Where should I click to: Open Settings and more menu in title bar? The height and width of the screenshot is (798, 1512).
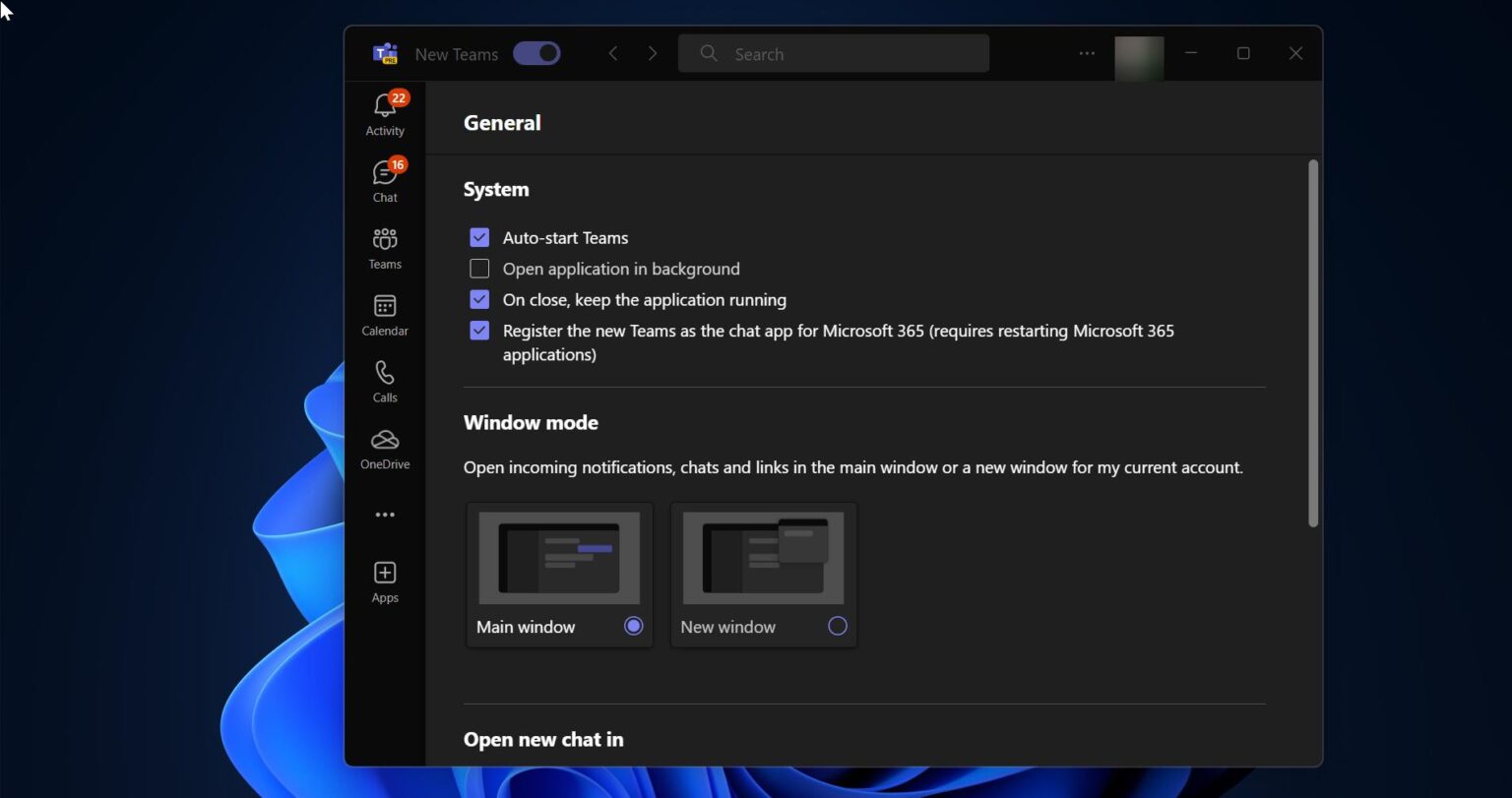[1087, 53]
